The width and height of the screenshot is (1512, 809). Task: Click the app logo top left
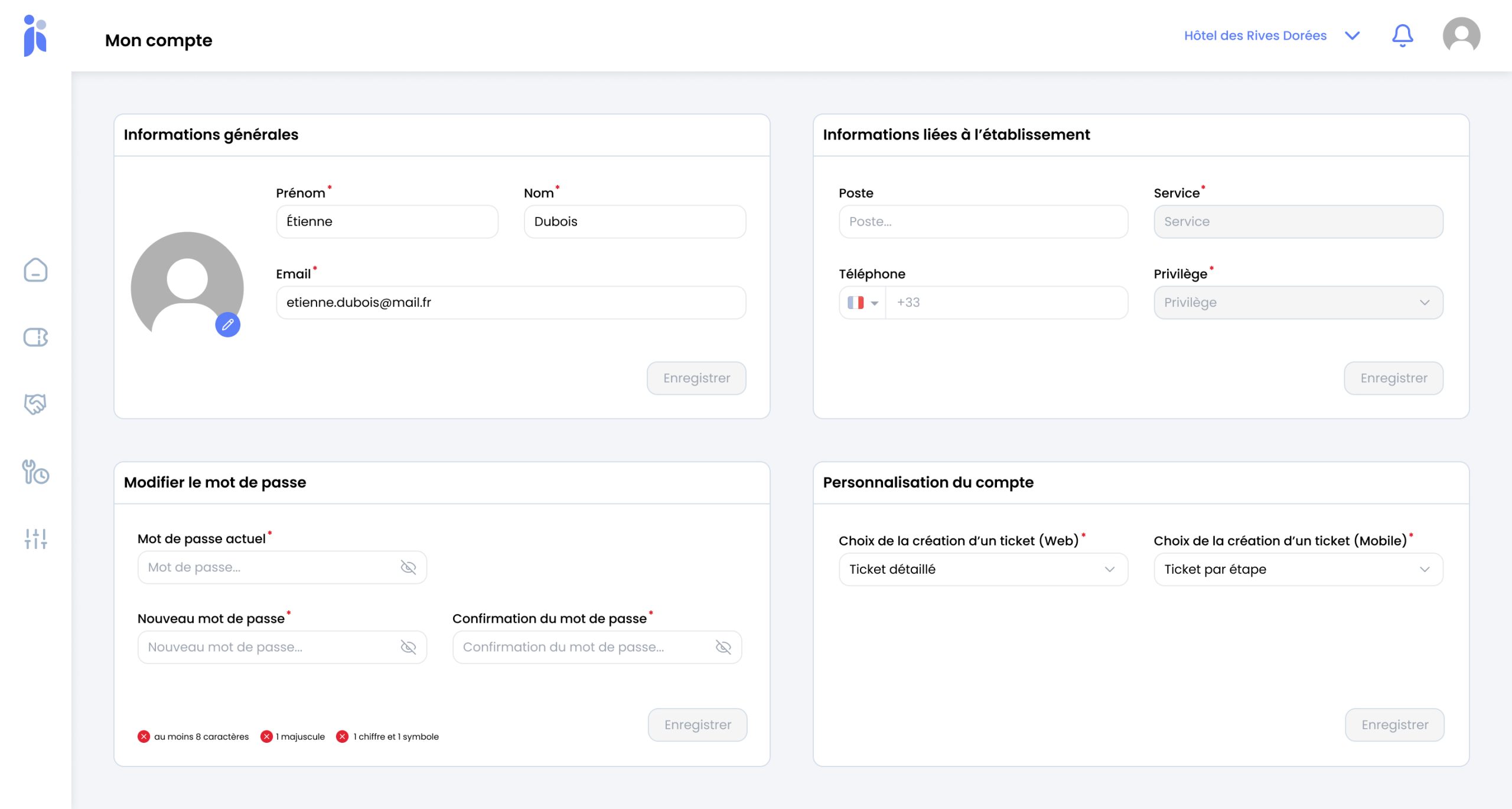[x=35, y=35]
